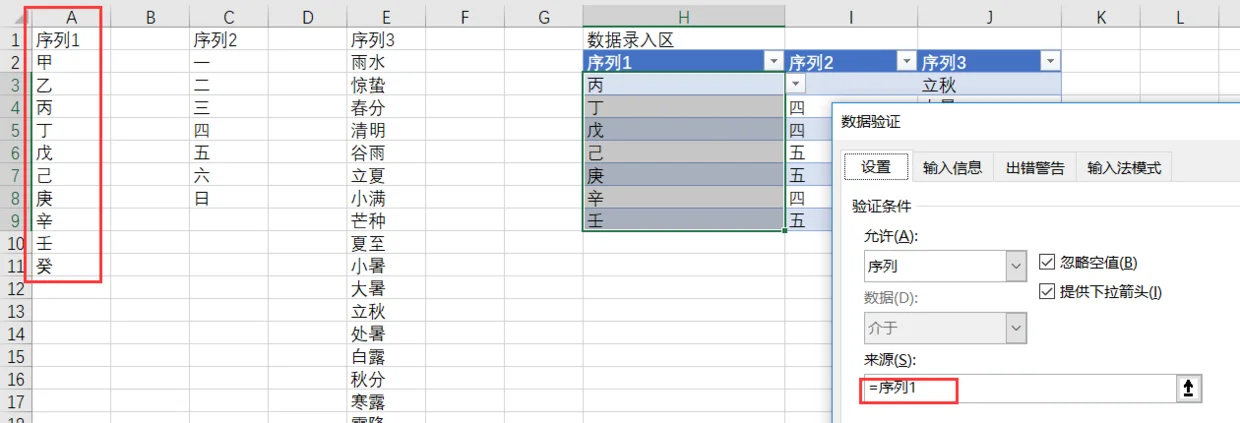Click the cell containing 二 in column C

coord(229,85)
